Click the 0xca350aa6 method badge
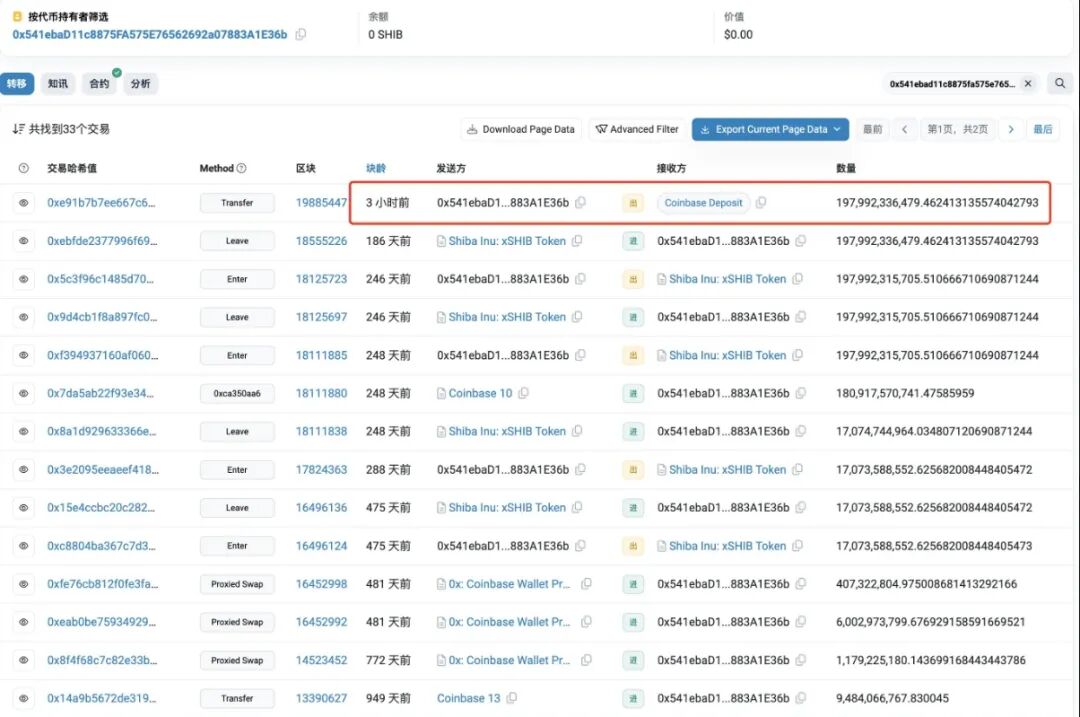The image size is (1080, 717). click(x=237, y=393)
